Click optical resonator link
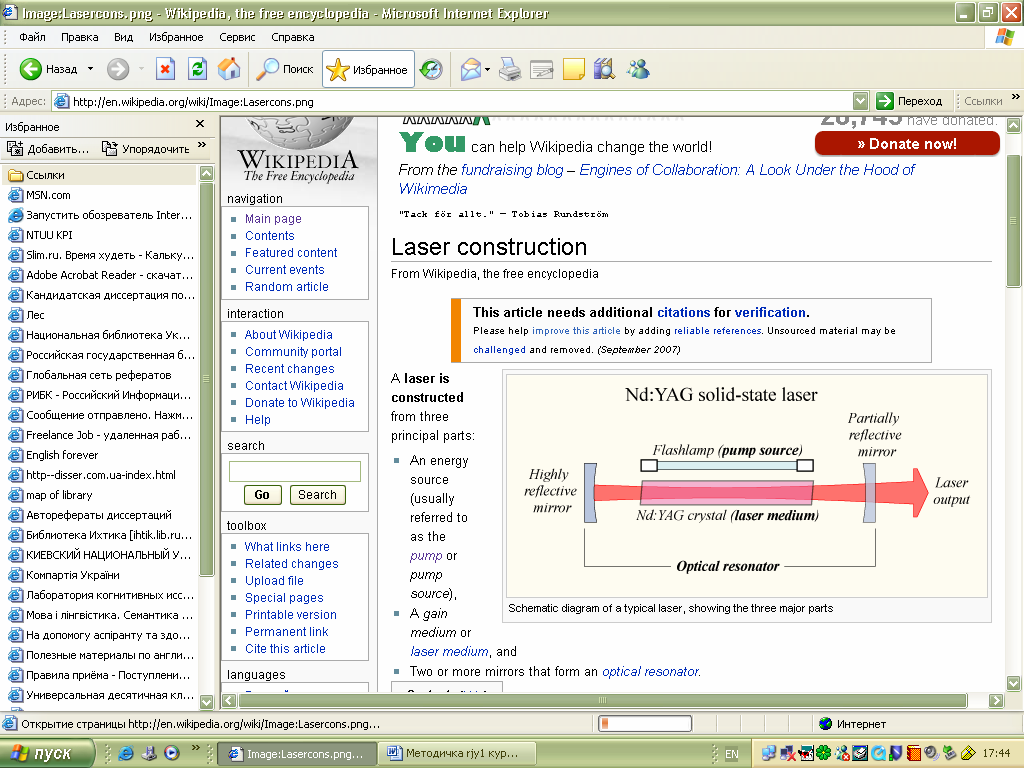 650,671
